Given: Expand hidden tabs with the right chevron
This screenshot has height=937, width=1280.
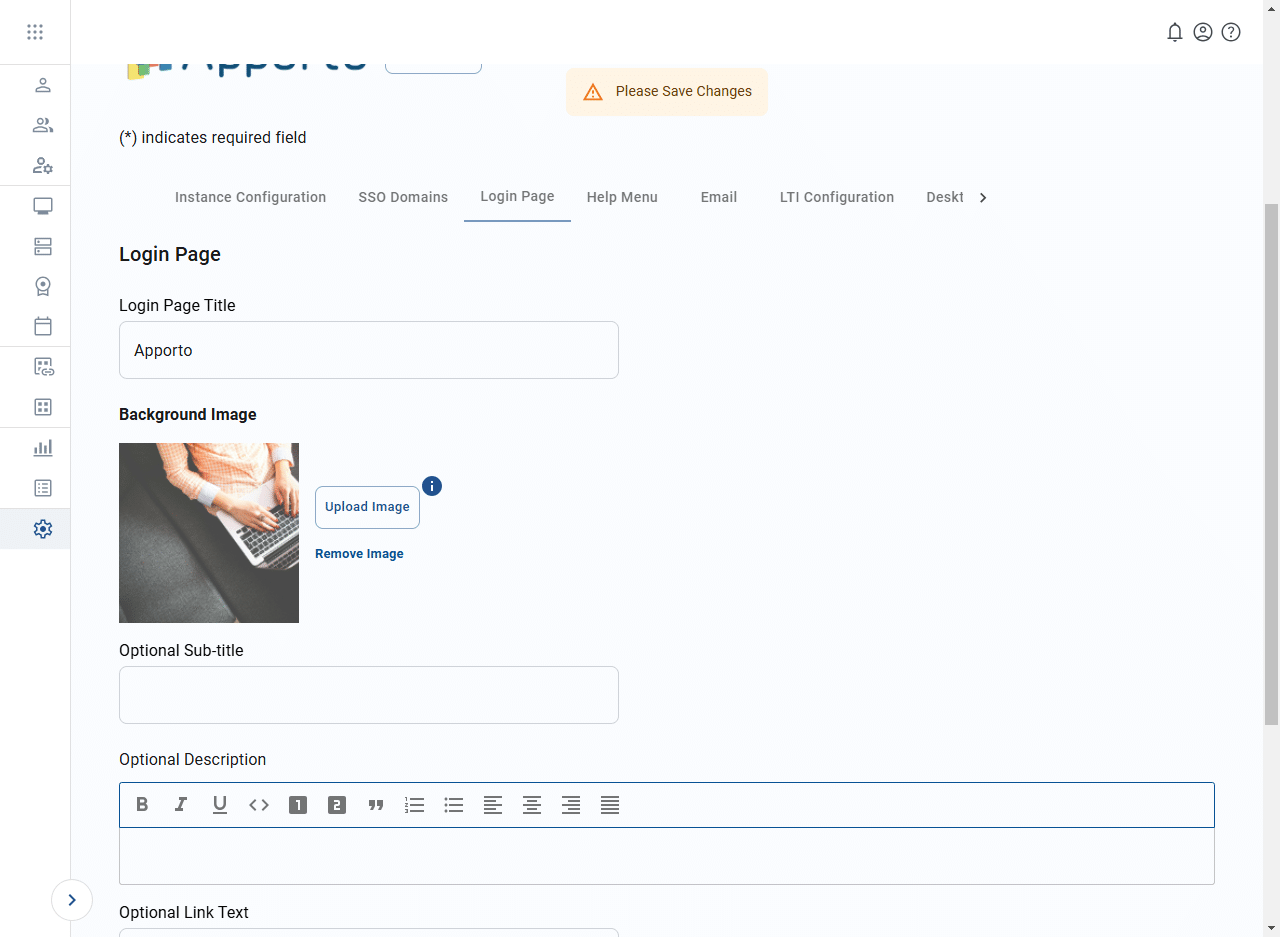Looking at the screenshot, I should pyautogui.click(x=983, y=197).
